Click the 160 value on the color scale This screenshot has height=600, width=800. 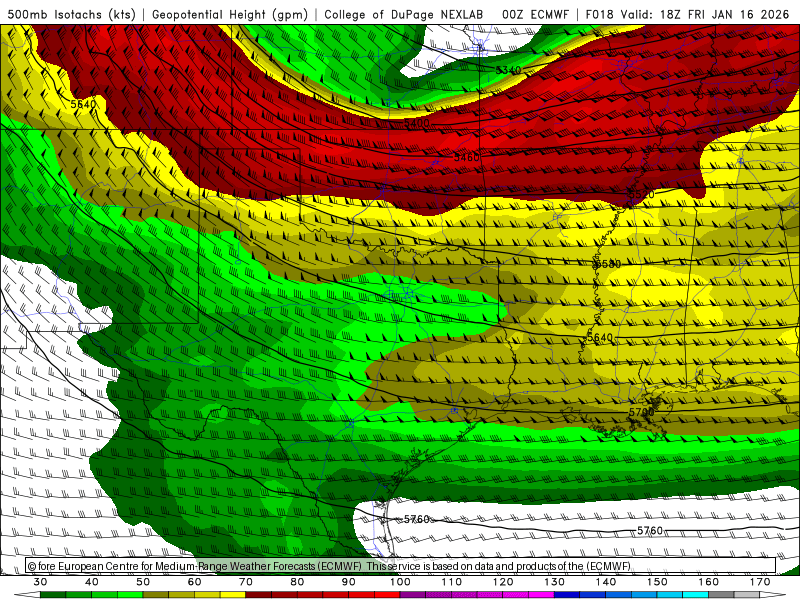(x=709, y=582)
